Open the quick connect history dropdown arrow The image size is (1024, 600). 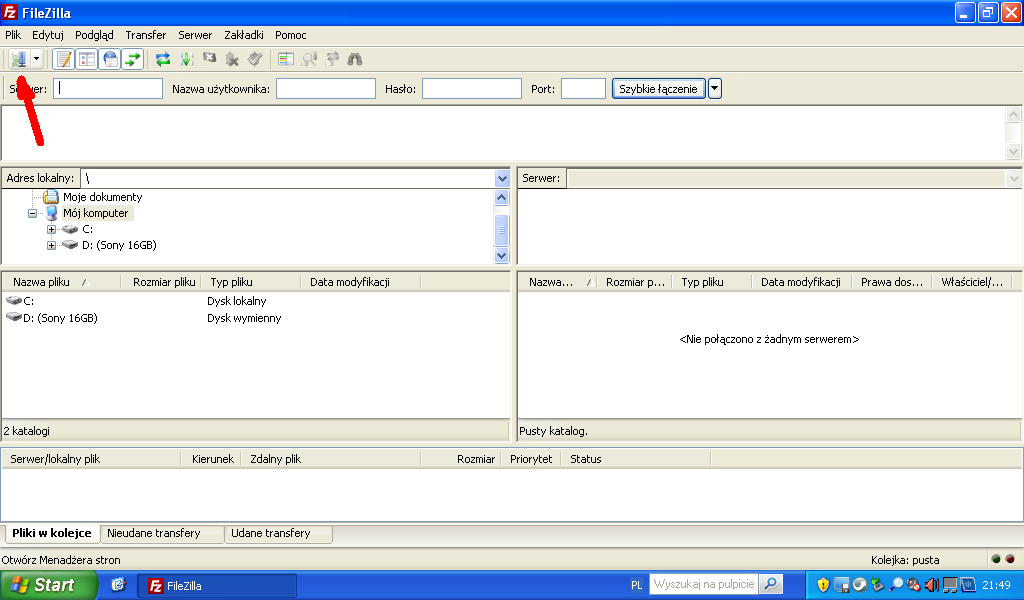click(x=714, y=89)
